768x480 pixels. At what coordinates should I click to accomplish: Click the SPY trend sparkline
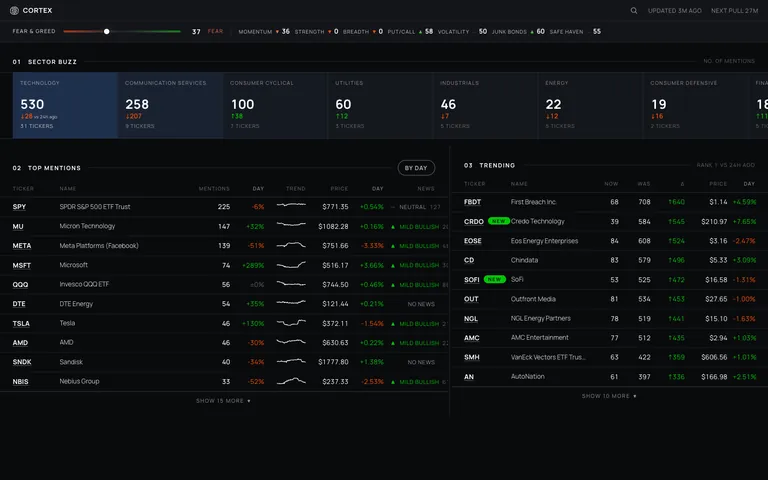pyautogui.click(x=291, y=205)
